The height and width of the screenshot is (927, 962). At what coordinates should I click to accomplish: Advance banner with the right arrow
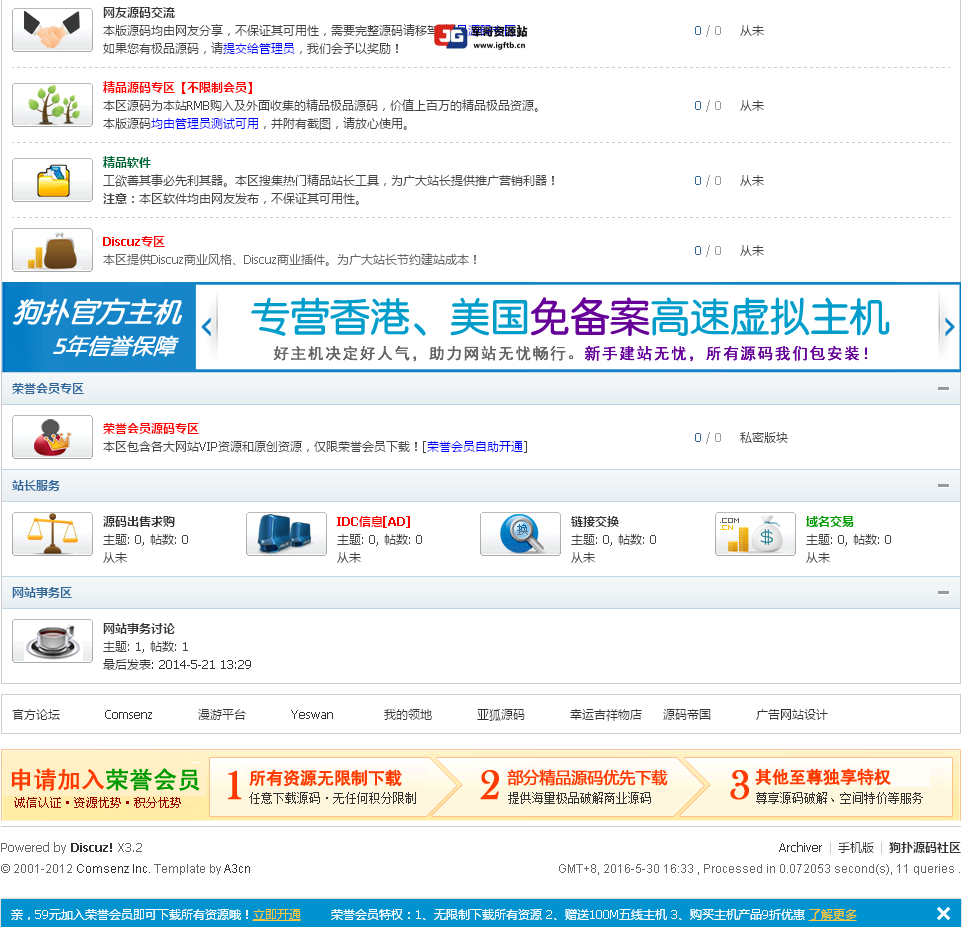tap(948, 327)
